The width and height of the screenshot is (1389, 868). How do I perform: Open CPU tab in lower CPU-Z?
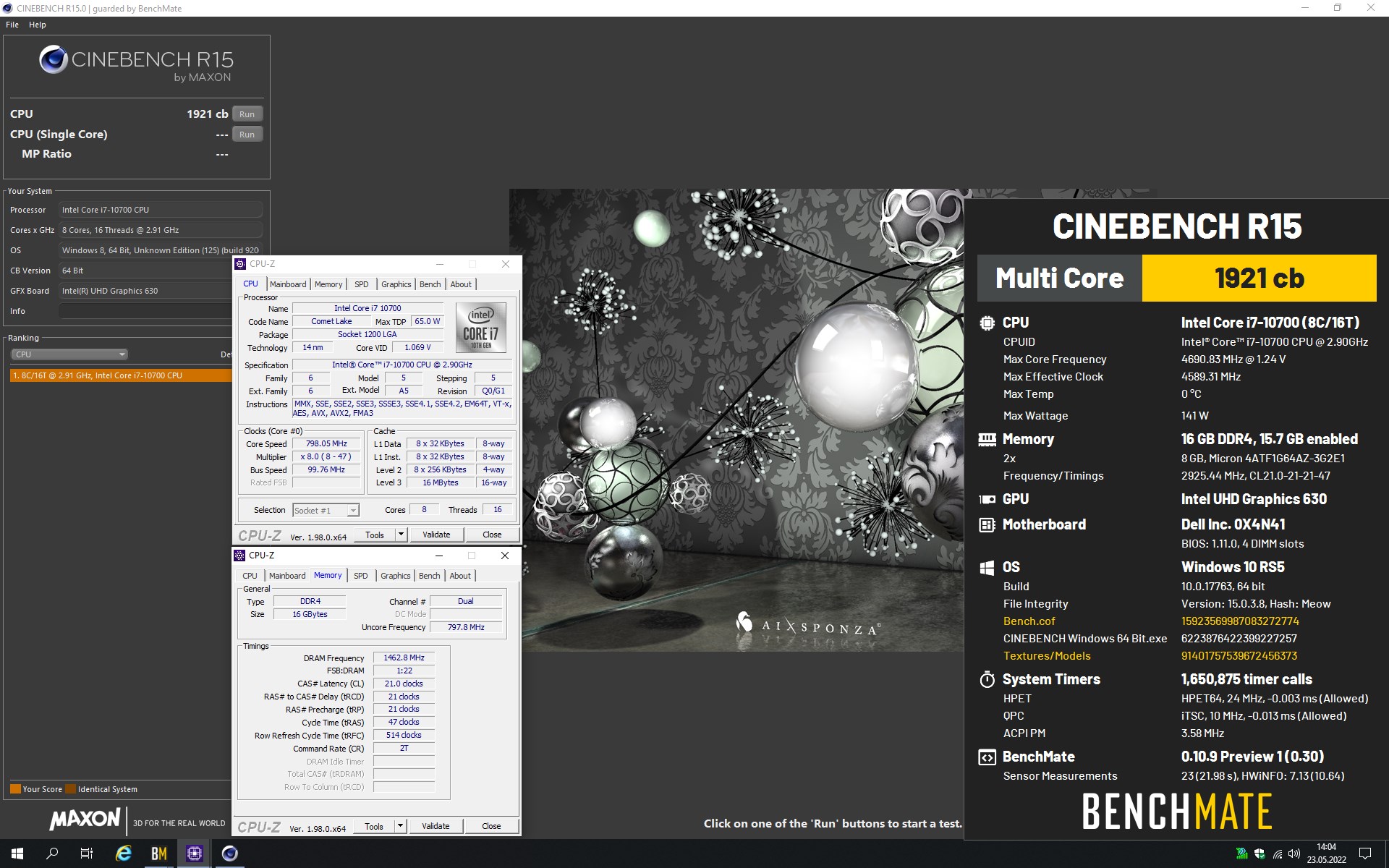point(250,576)
